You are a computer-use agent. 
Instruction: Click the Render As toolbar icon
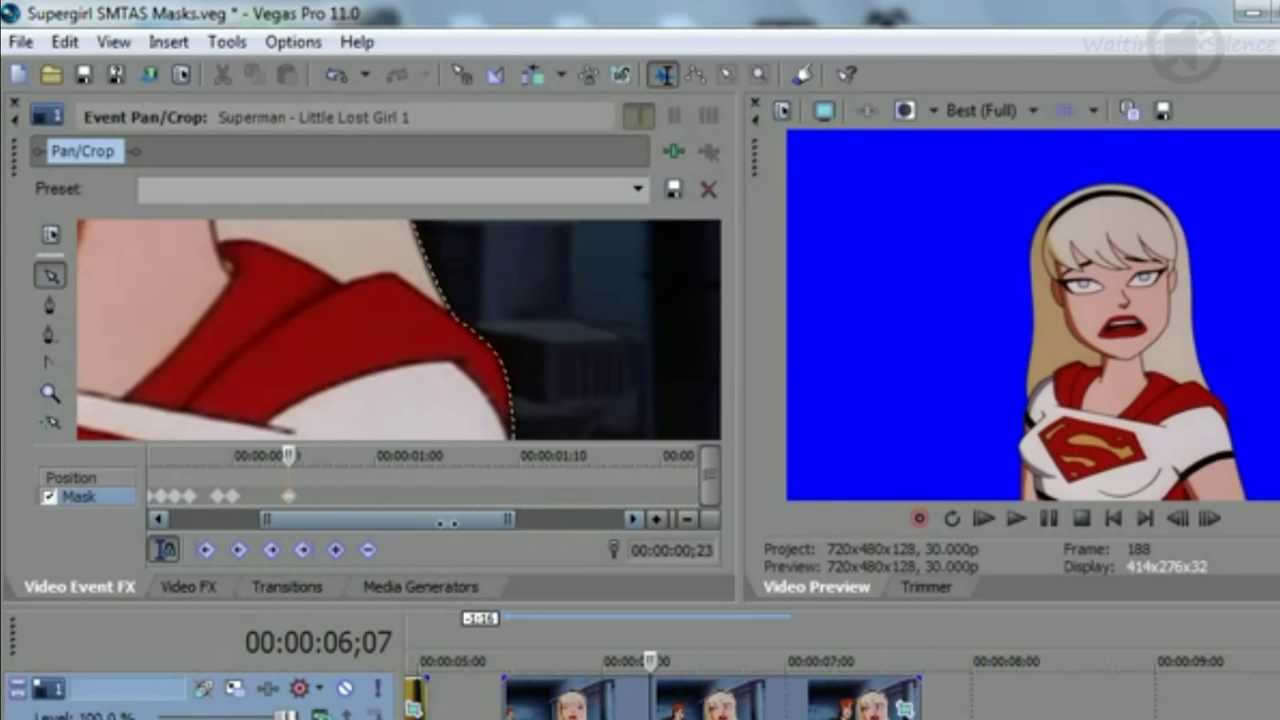[149, 75]
